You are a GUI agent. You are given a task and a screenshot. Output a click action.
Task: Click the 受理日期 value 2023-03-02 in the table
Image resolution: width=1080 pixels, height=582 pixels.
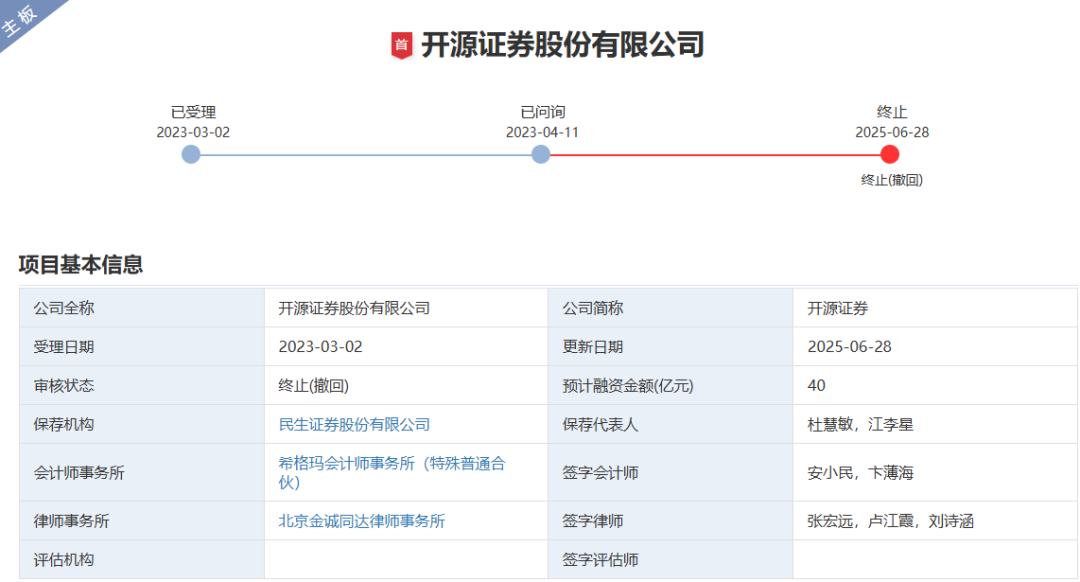tap(320, 346)
